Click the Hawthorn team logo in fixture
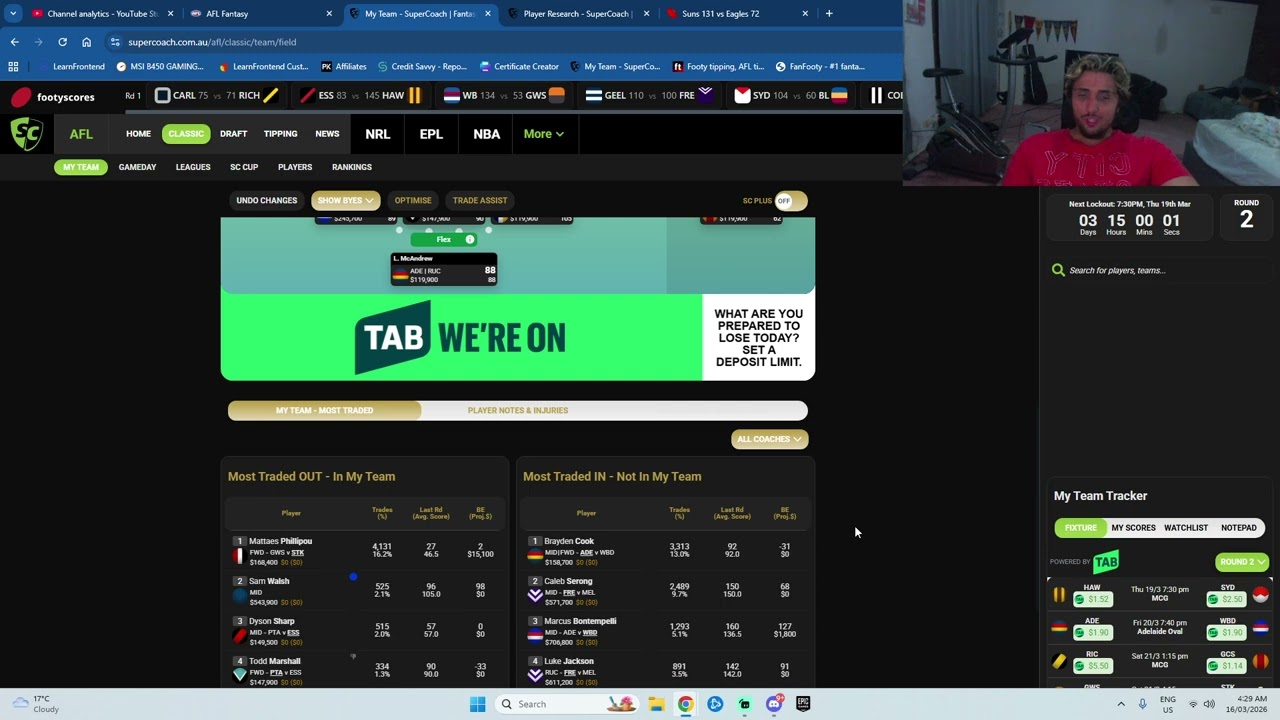 [x=1059, y=595]
